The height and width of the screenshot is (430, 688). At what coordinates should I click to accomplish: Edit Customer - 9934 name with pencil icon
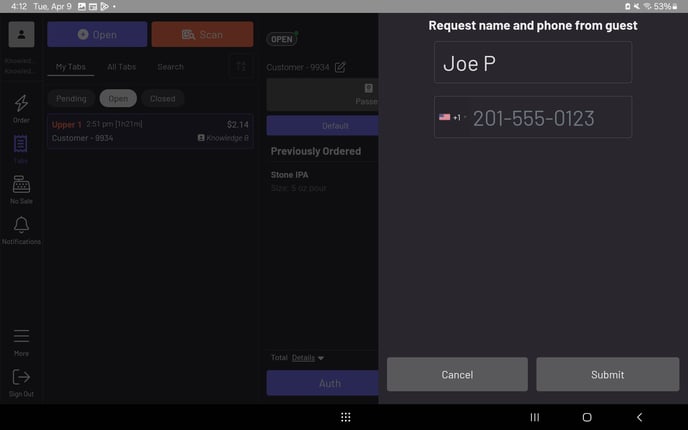(340, 67)
